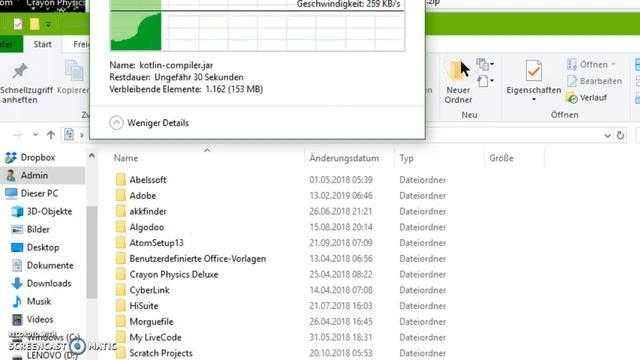Viewport: 640px width, 360px height.
Task: Click the Bearbeiten ribbon button
Action: tap(594, 81)
